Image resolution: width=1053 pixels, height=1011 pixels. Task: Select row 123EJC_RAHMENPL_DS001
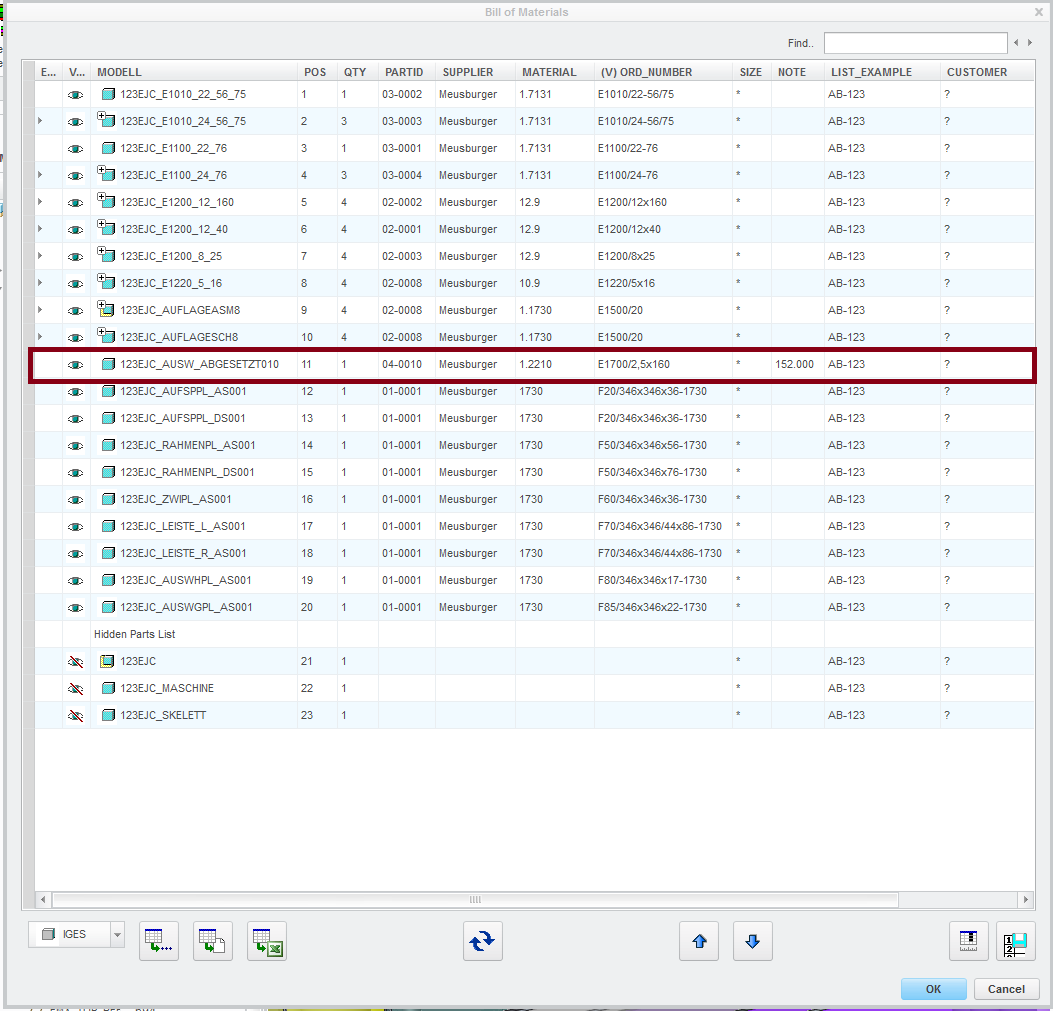pyautogui.click(x=535, y=472)
